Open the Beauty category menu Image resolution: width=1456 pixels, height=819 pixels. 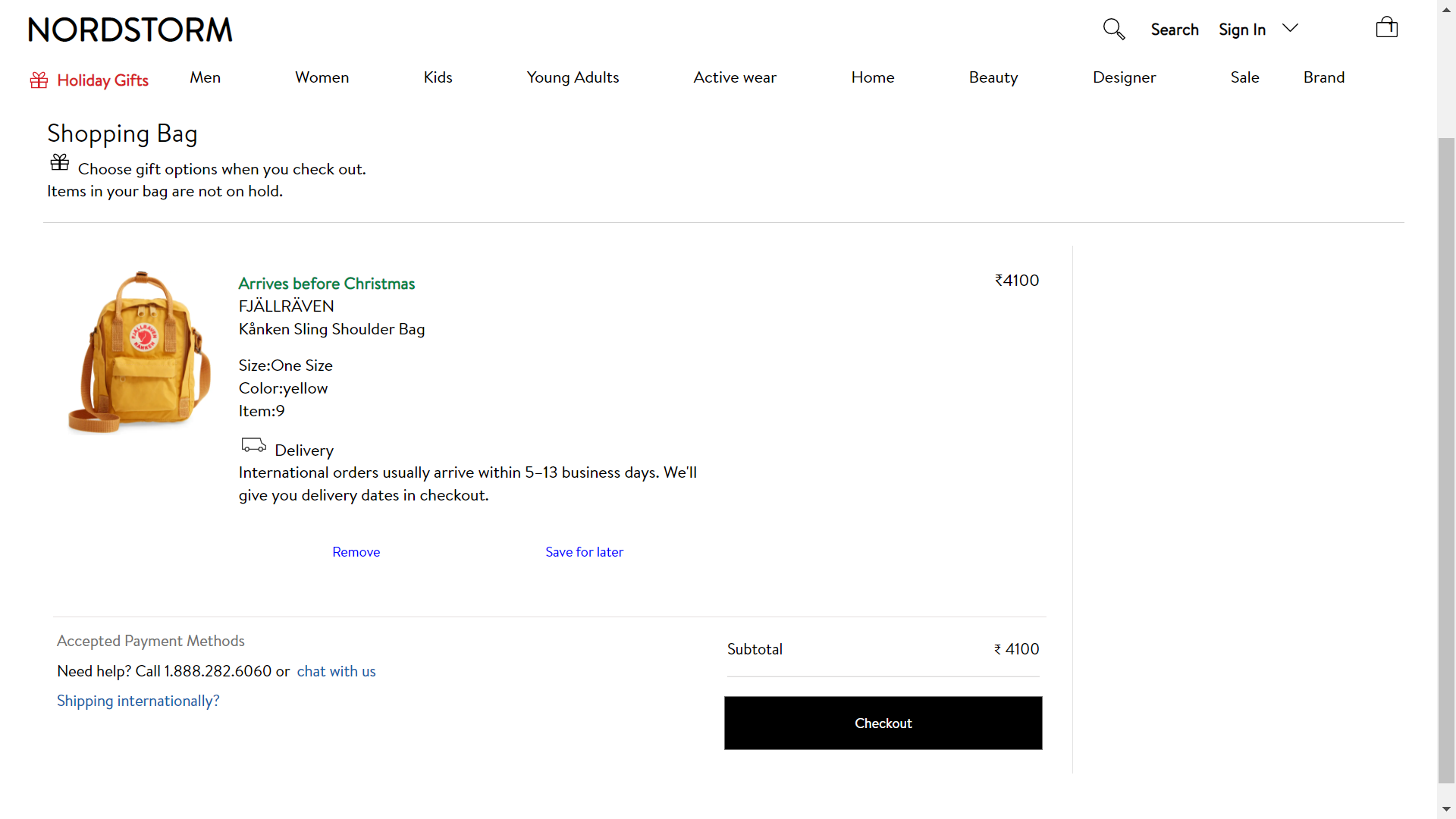(993, 77)
